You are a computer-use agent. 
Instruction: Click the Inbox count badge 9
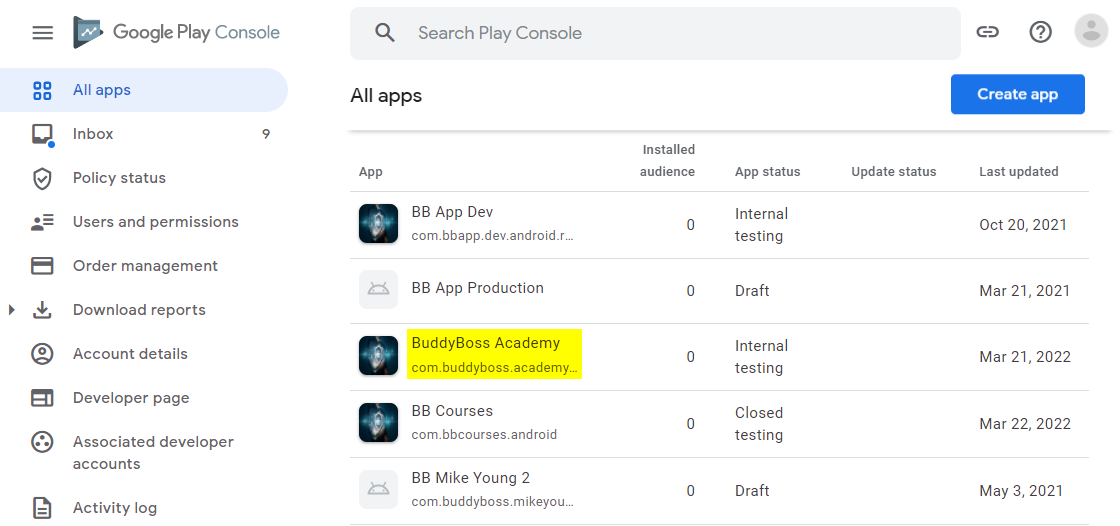pyautogui.click(x=266, y=134)
